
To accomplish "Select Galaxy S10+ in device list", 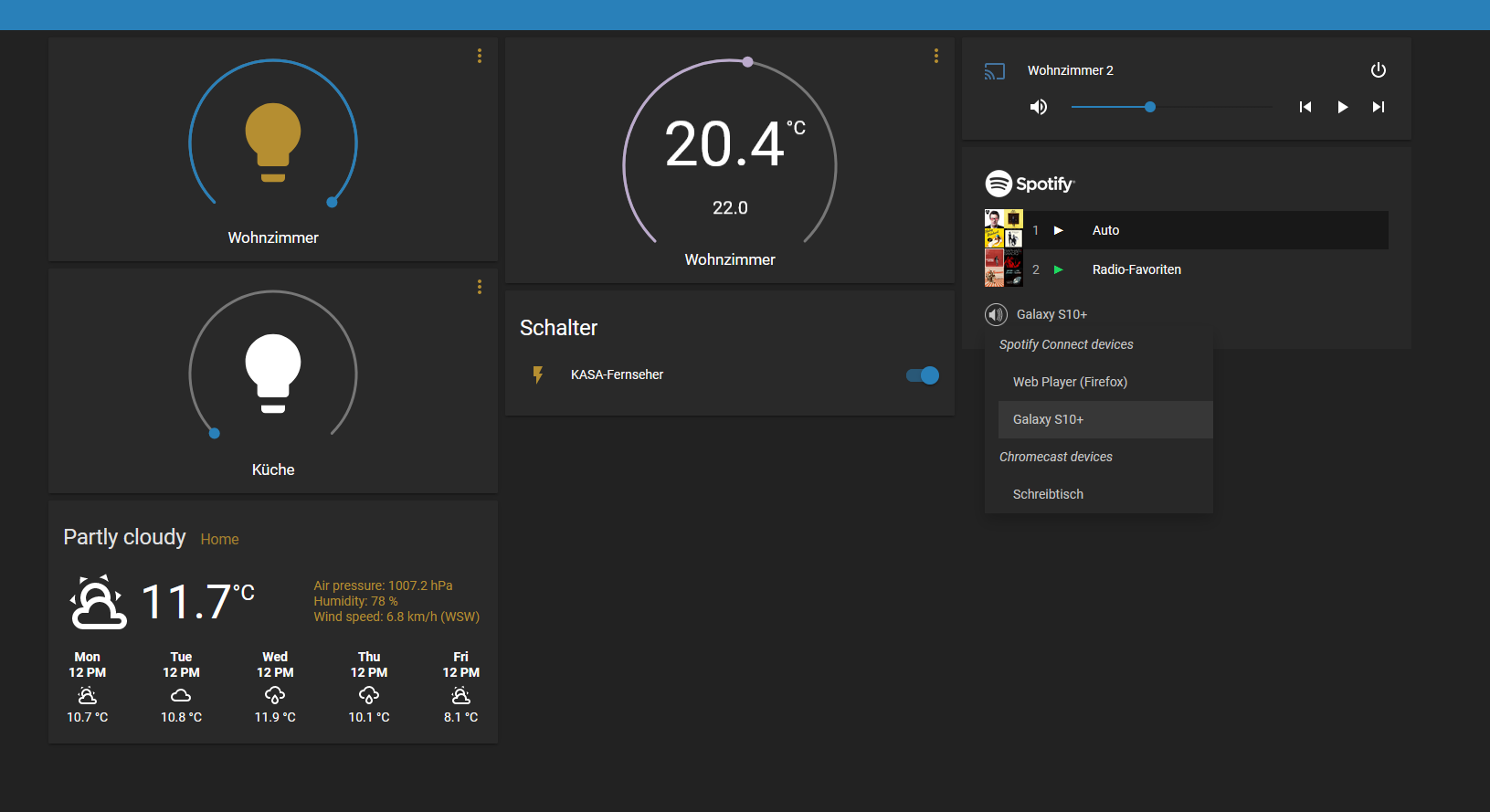I will [1048, 419].
